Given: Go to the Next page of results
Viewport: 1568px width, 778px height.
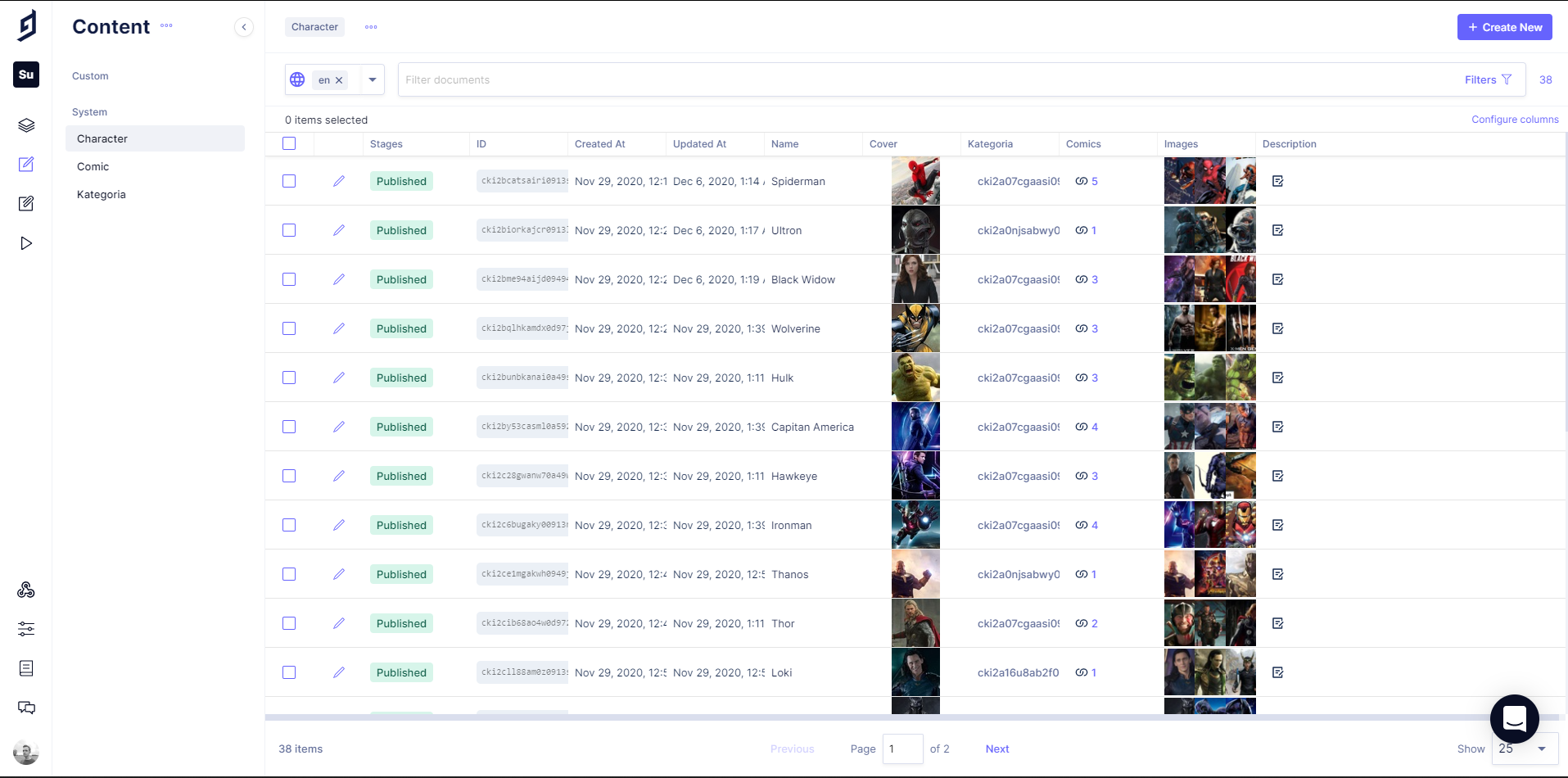Looking at the screenshot, I should (x=996, y=749).
